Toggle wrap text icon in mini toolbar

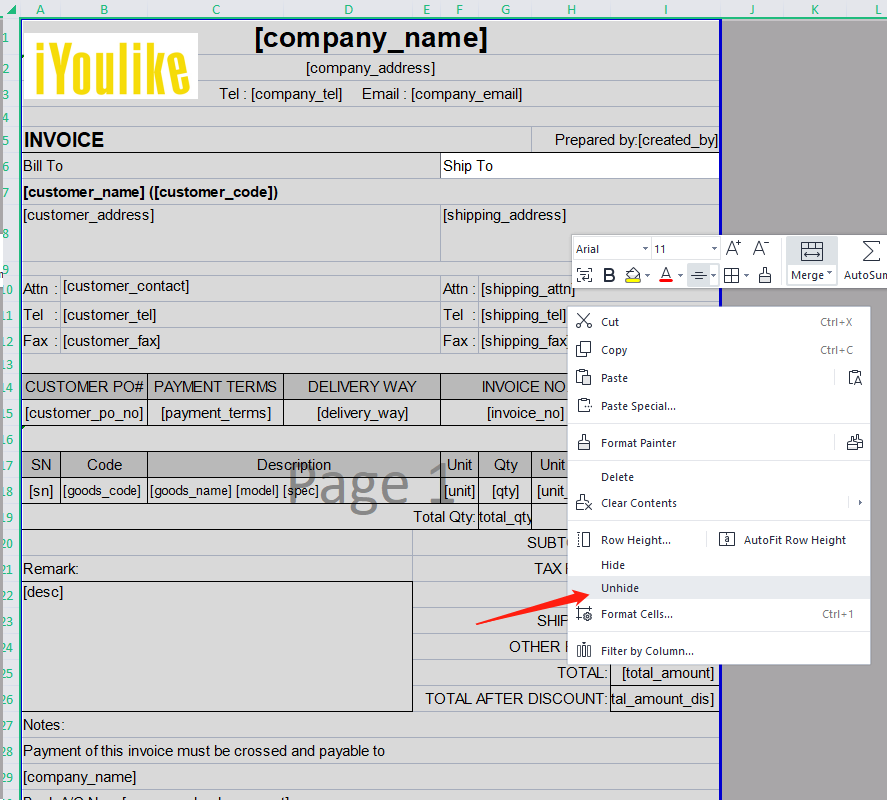click(584, 275)
